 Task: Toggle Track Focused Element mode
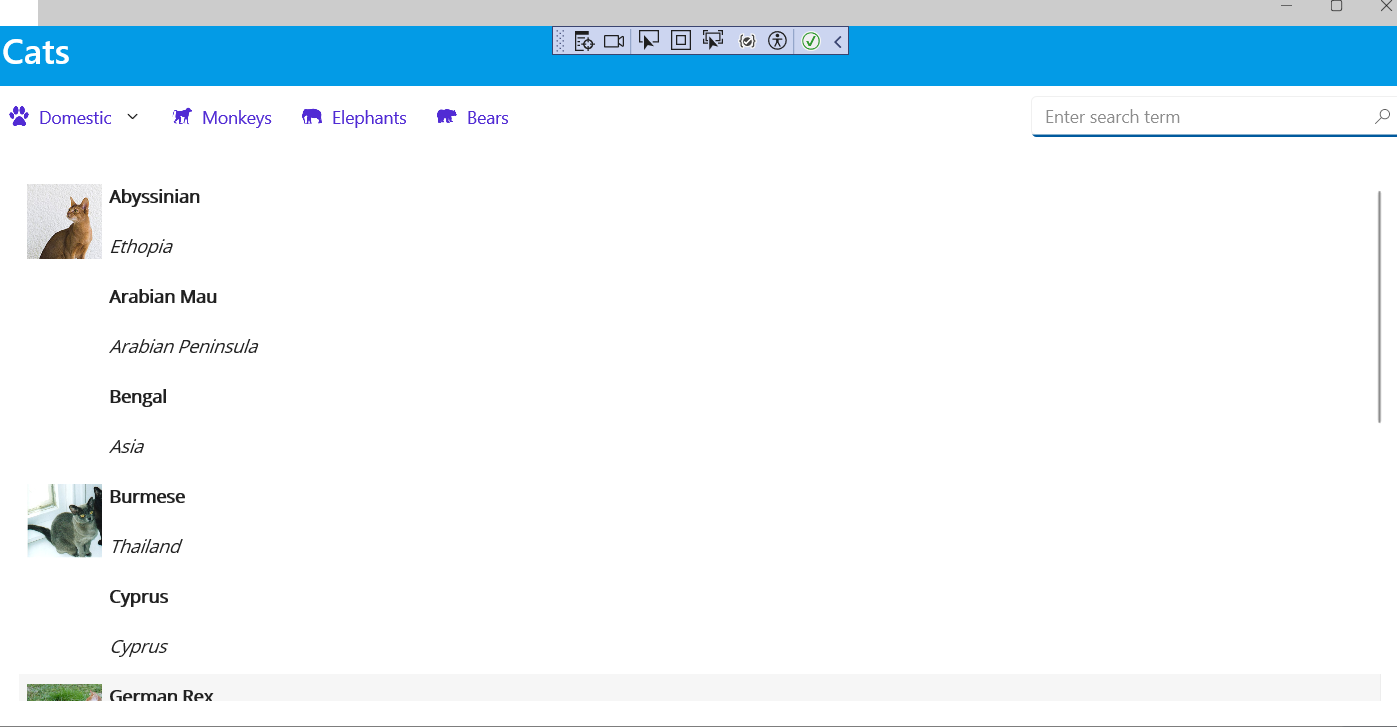point(712,40)
